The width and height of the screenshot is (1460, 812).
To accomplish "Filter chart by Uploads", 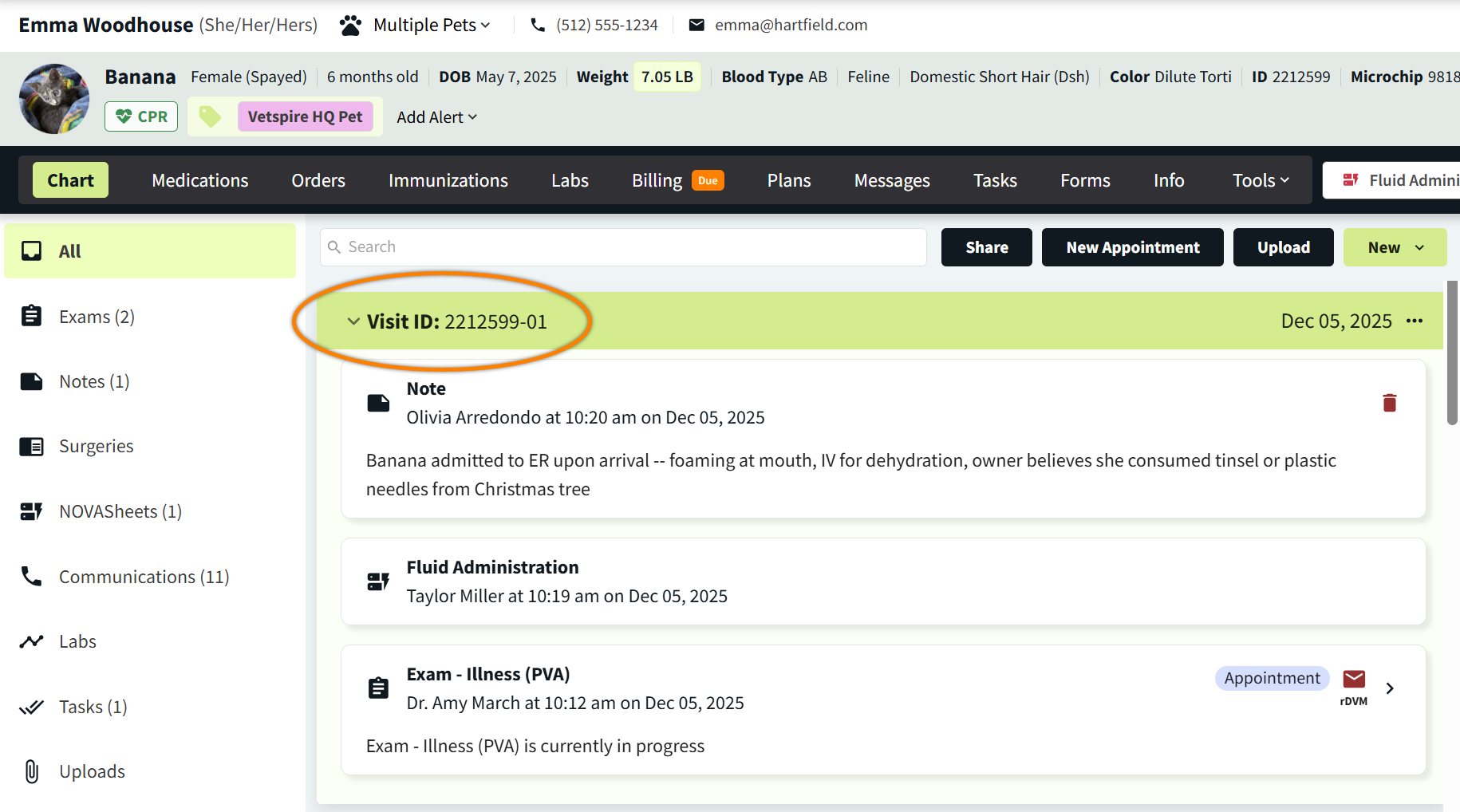I will pos(93,771).
